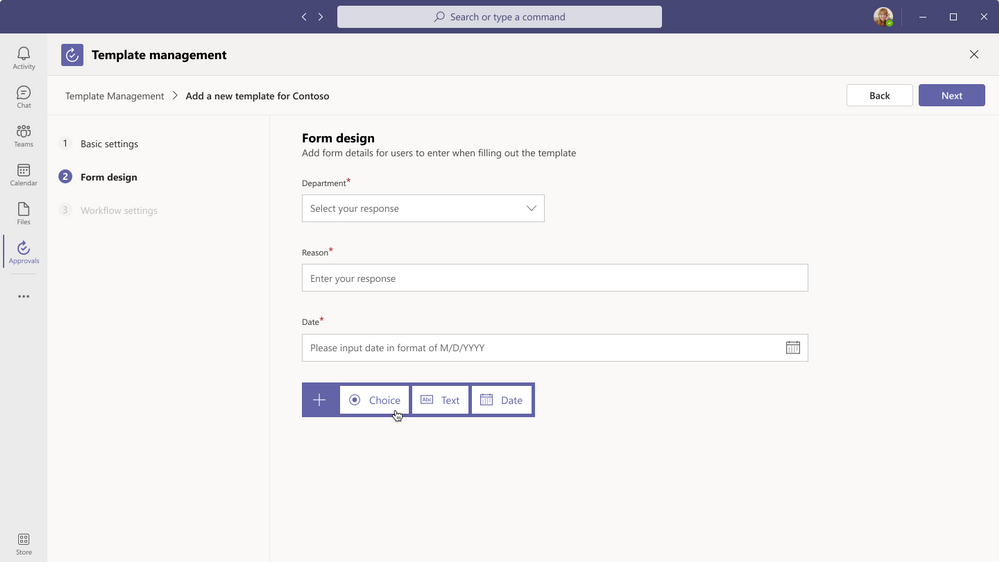Open the Activity feed in sidebar
Screen dimensions: 999x562
pyautogui.click(x=23, y=58)
